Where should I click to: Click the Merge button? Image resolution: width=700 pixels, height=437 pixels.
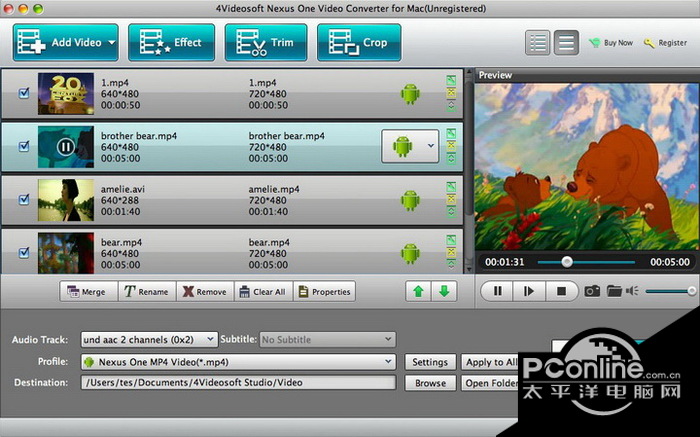(x=89, y=291)
